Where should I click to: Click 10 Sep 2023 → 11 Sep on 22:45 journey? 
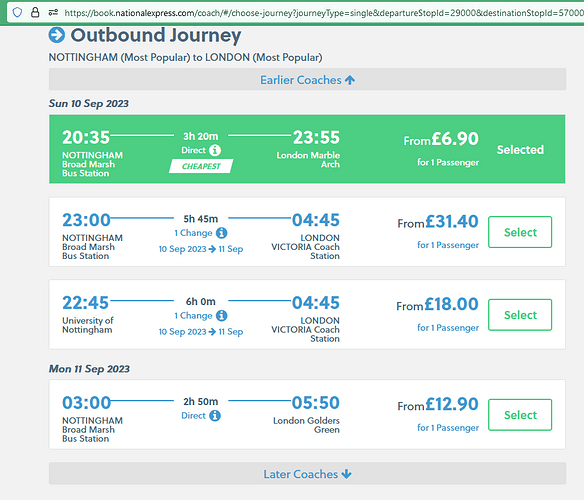[x=201, y=332]
